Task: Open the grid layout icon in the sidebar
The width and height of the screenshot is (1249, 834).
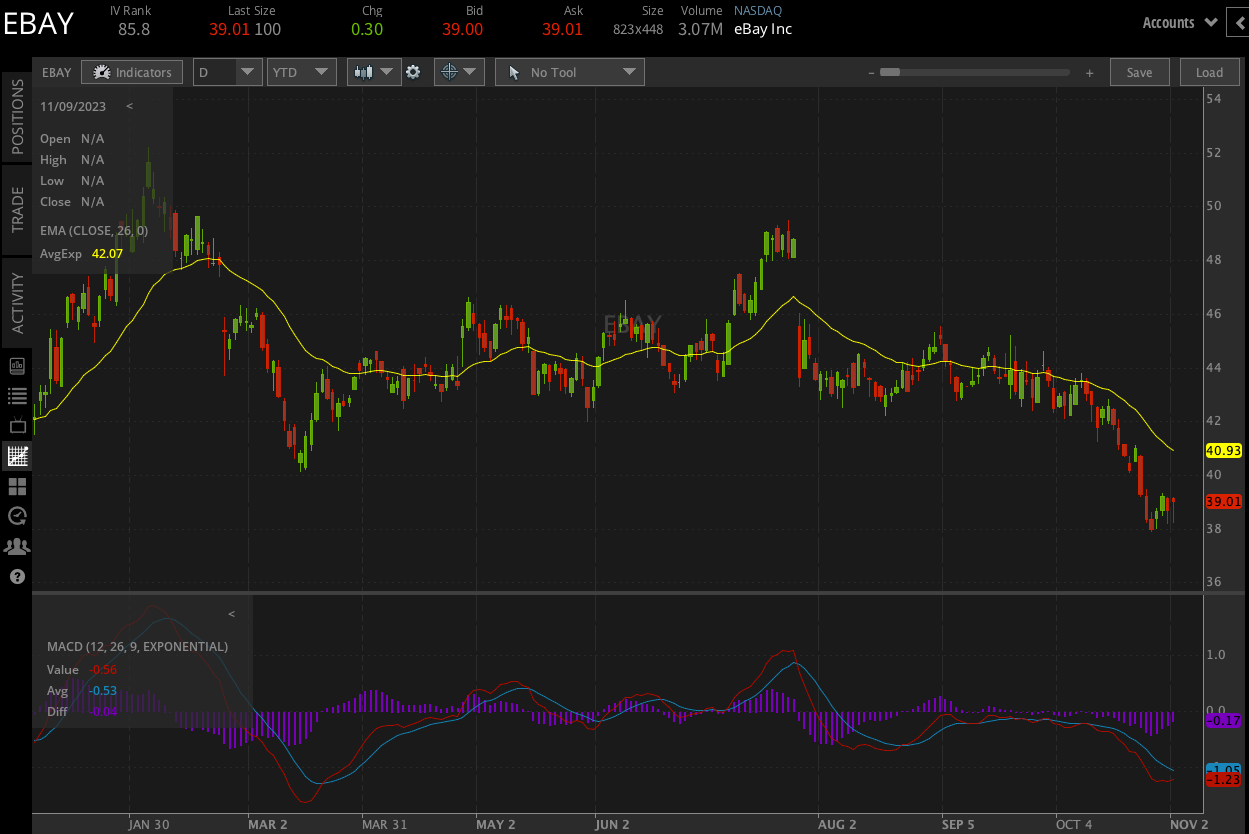Action: click(x=16, y=486)
